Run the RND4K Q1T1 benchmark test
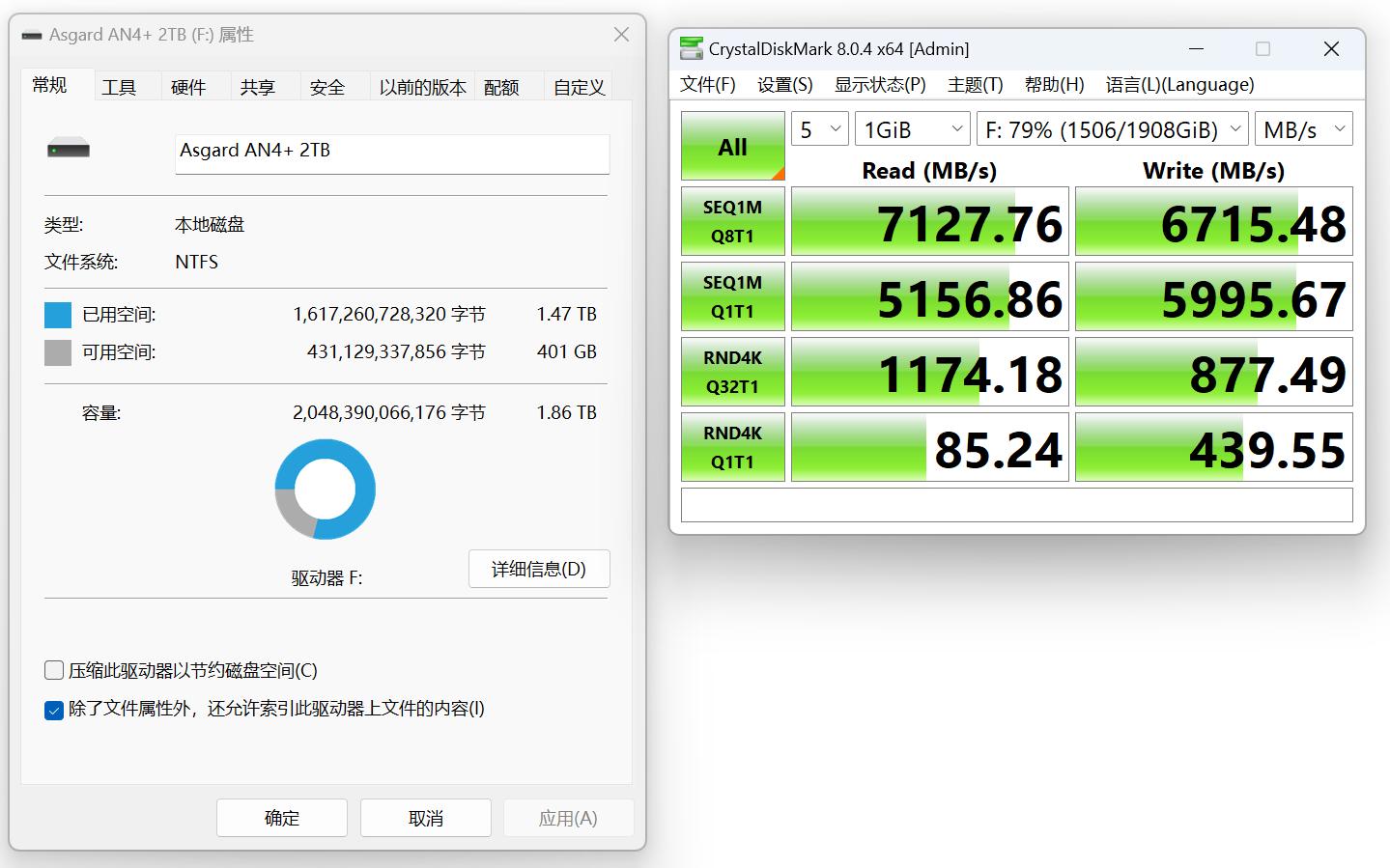This screenshot has width=1390, height=868. tap(731, 446)
